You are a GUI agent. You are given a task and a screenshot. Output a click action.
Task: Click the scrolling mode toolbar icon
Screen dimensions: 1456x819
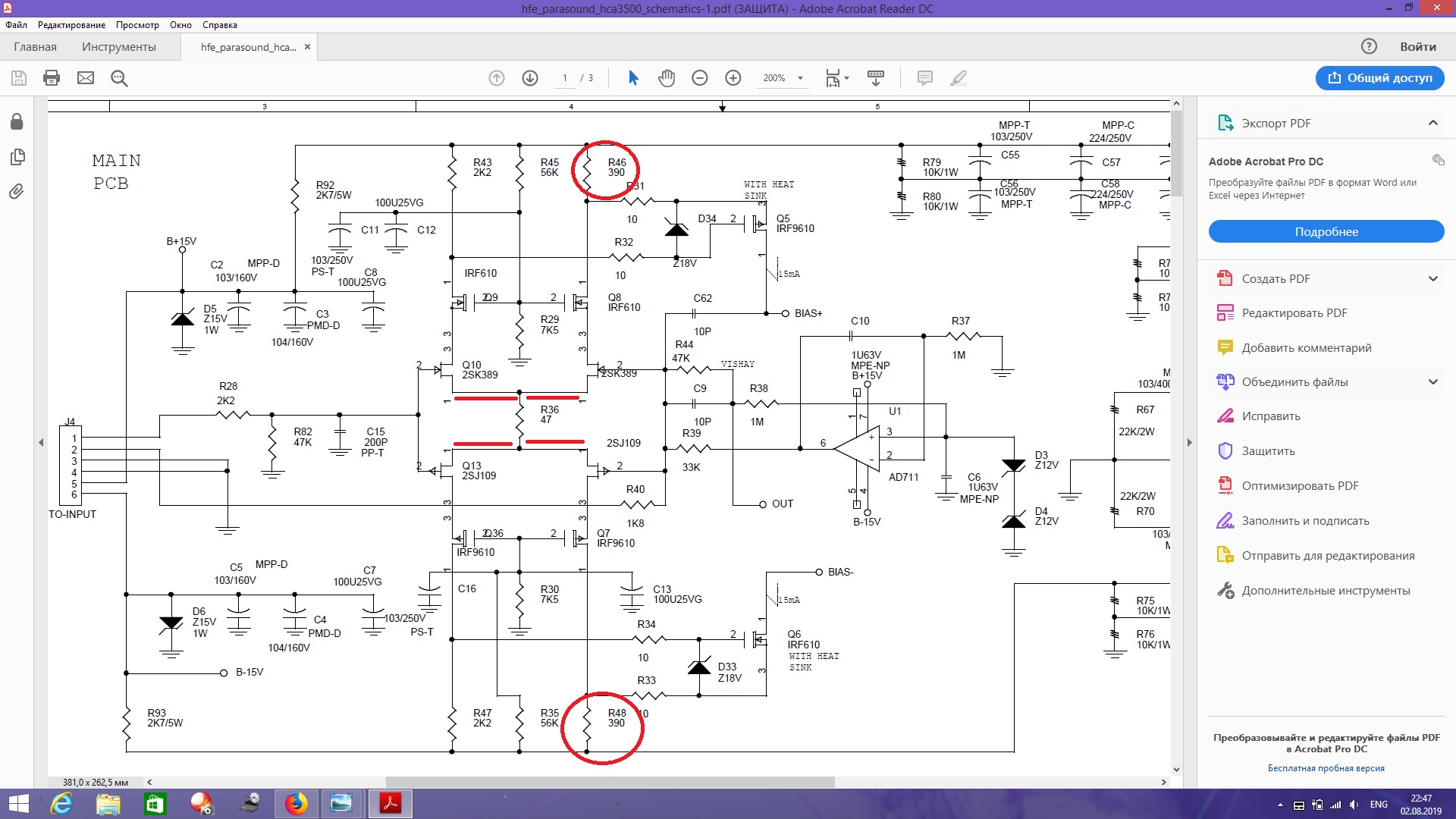876,78
